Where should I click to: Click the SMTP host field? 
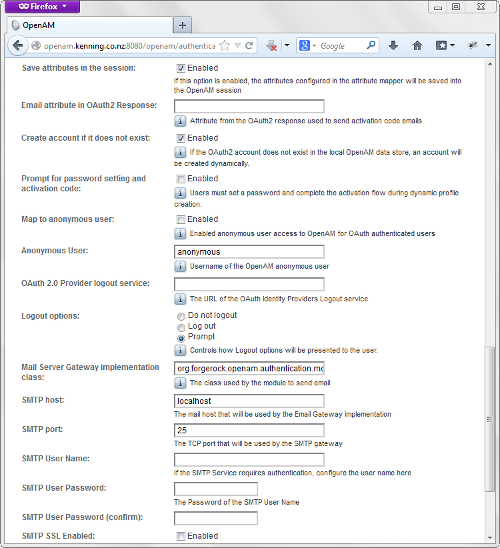tap(249, 401)
